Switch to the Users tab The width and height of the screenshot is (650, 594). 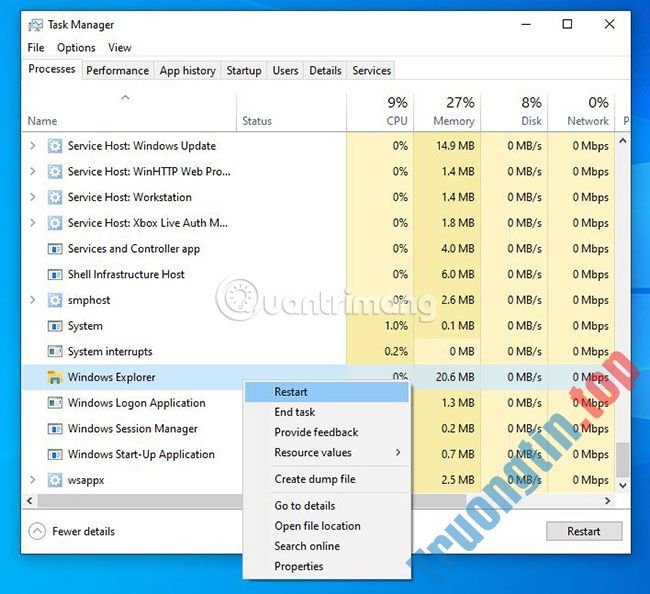[286, 70]
